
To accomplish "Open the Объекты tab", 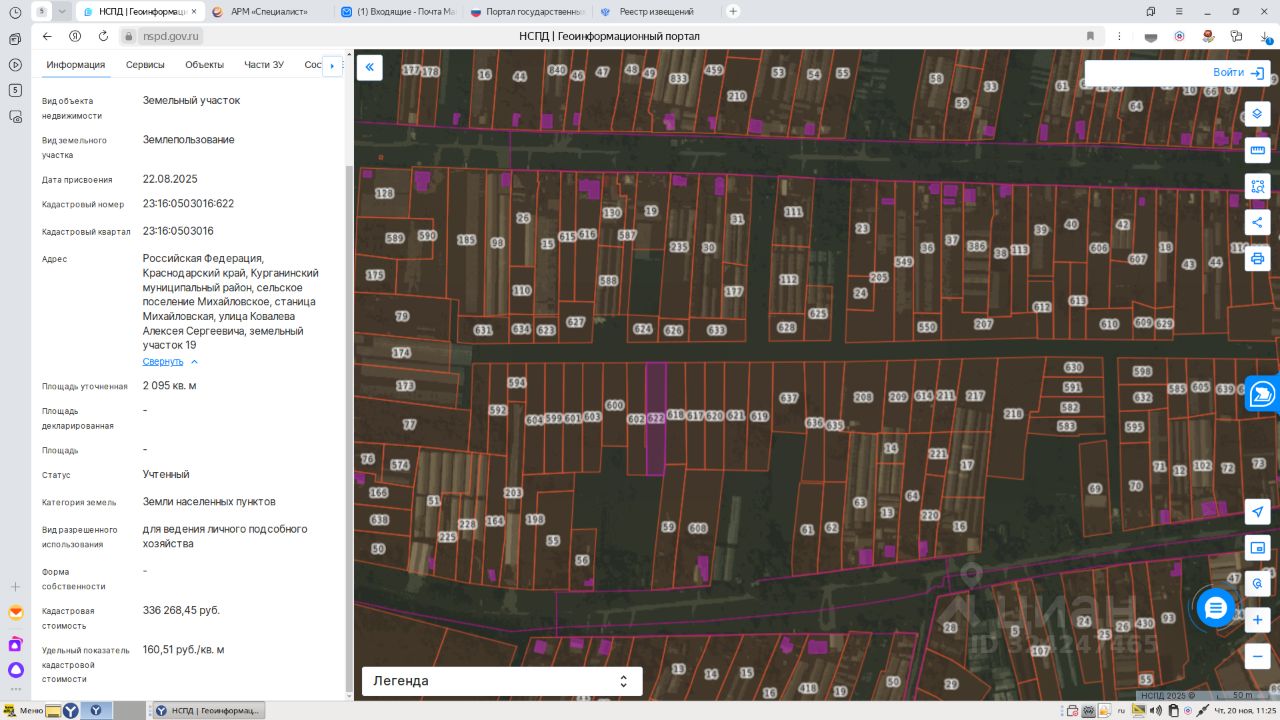I will tap(204, 65).
